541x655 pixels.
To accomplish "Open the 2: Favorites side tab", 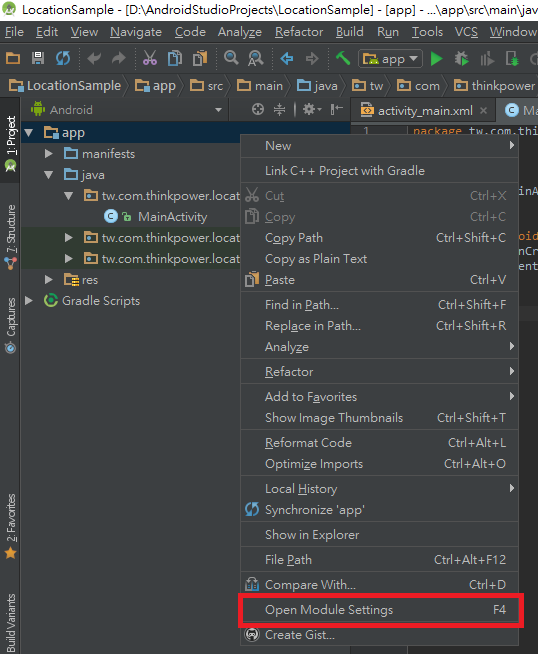I will tap(10, 526).
